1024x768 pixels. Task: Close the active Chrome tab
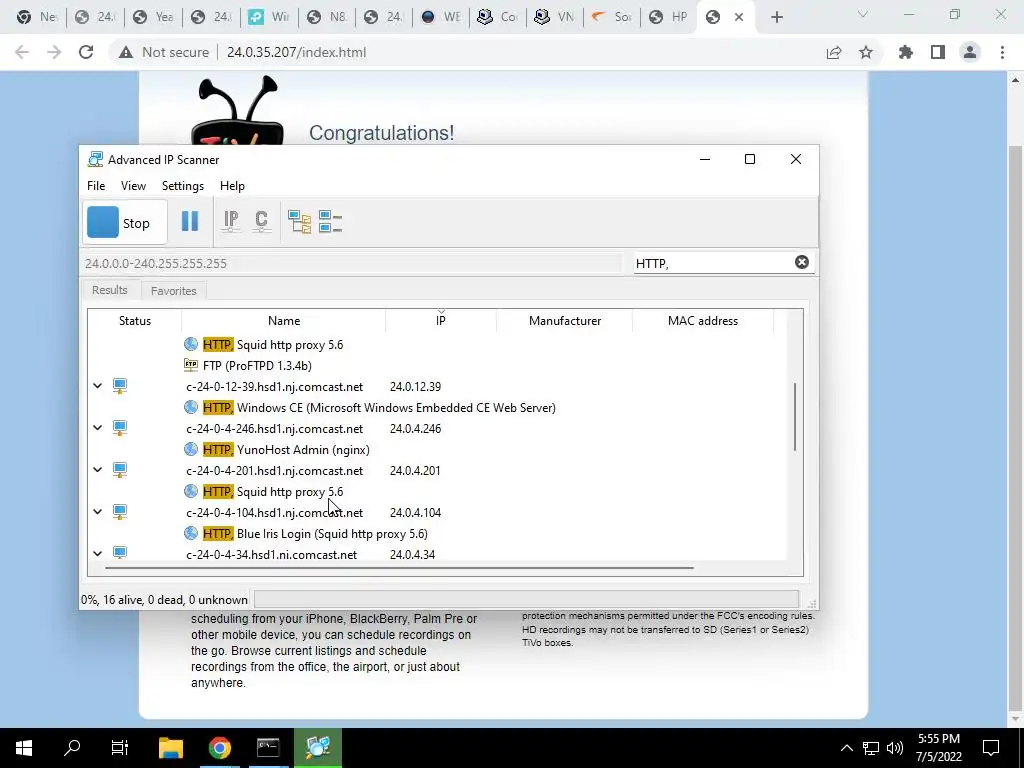[739, 18]
